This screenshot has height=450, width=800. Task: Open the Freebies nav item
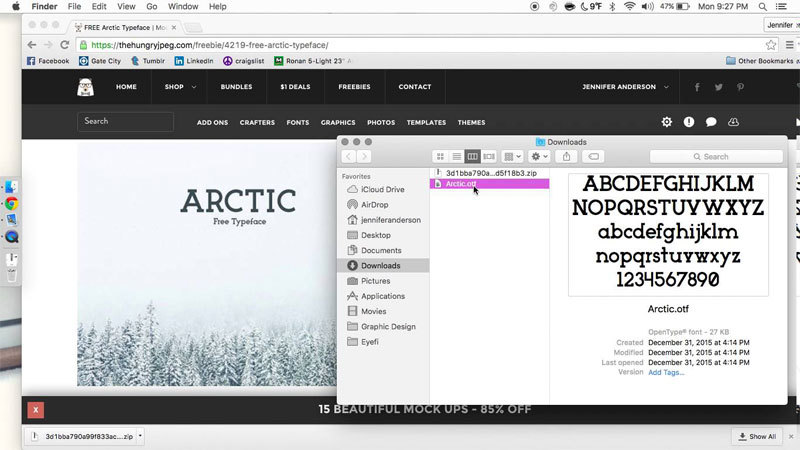click(354, 87)
